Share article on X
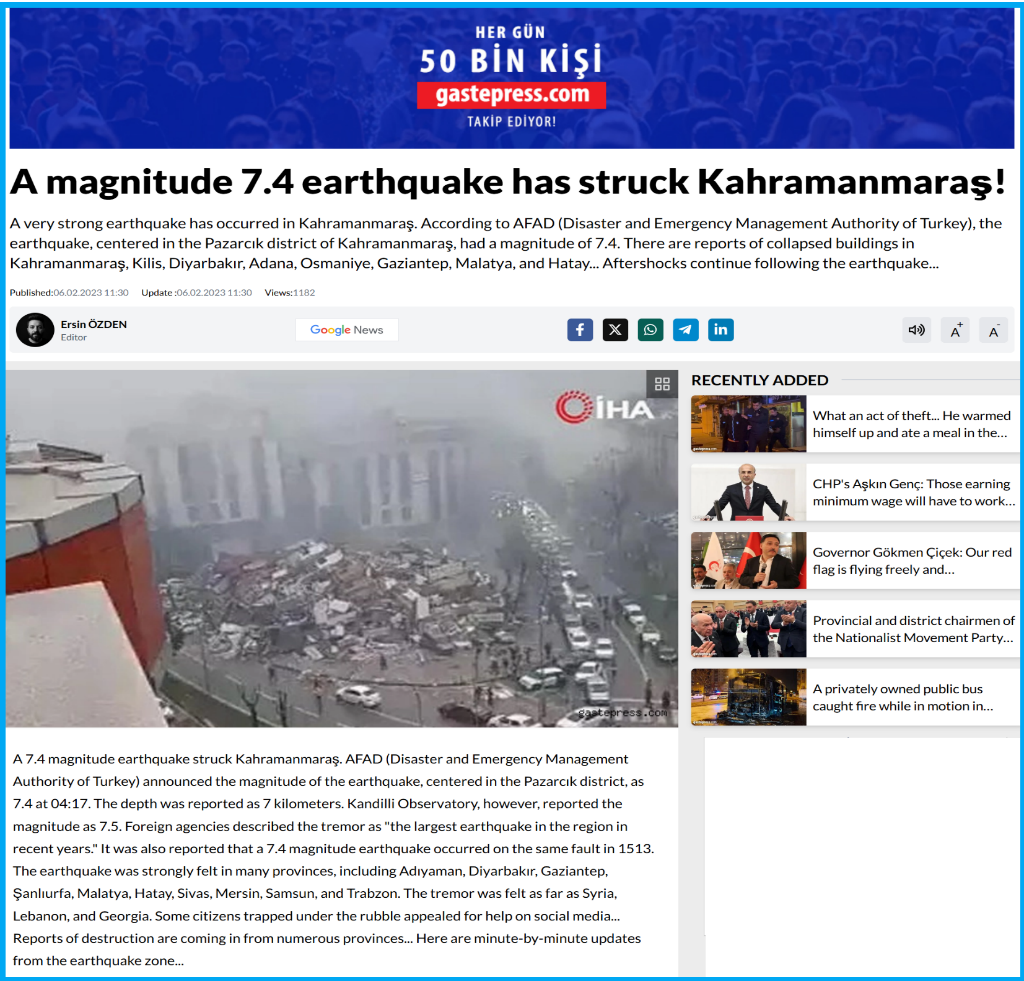The image size is (1024, 981). click(x=615, y=330)
